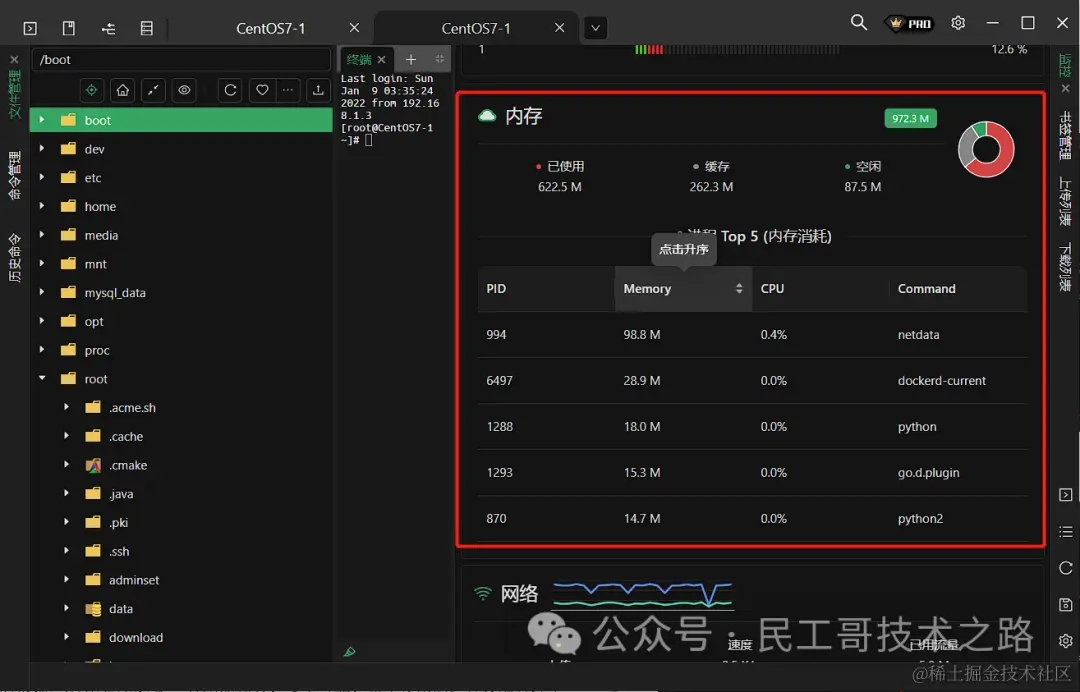Collapse the root folder arrow
Screen dimensions: 1080x692
click(42, 378)
